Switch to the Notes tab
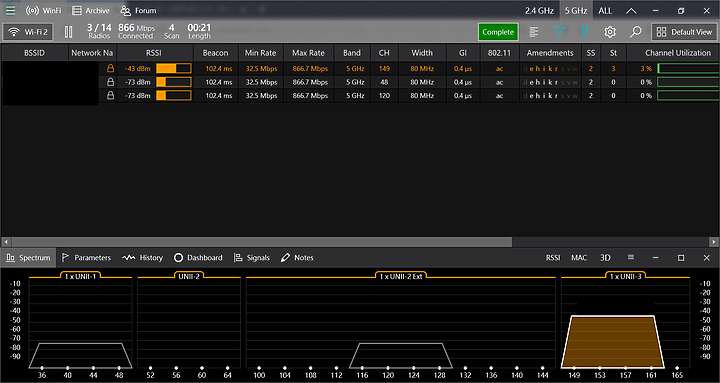 point(297,258)
